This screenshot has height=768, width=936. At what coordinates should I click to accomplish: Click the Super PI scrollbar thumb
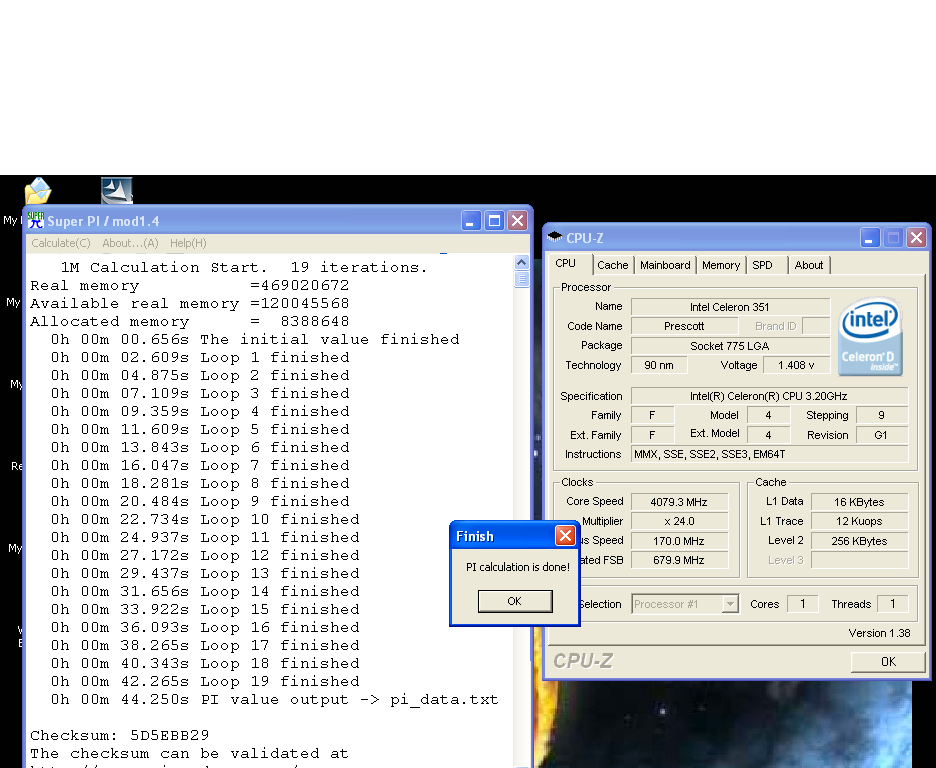pyautogui.click(x=521, y=279)
